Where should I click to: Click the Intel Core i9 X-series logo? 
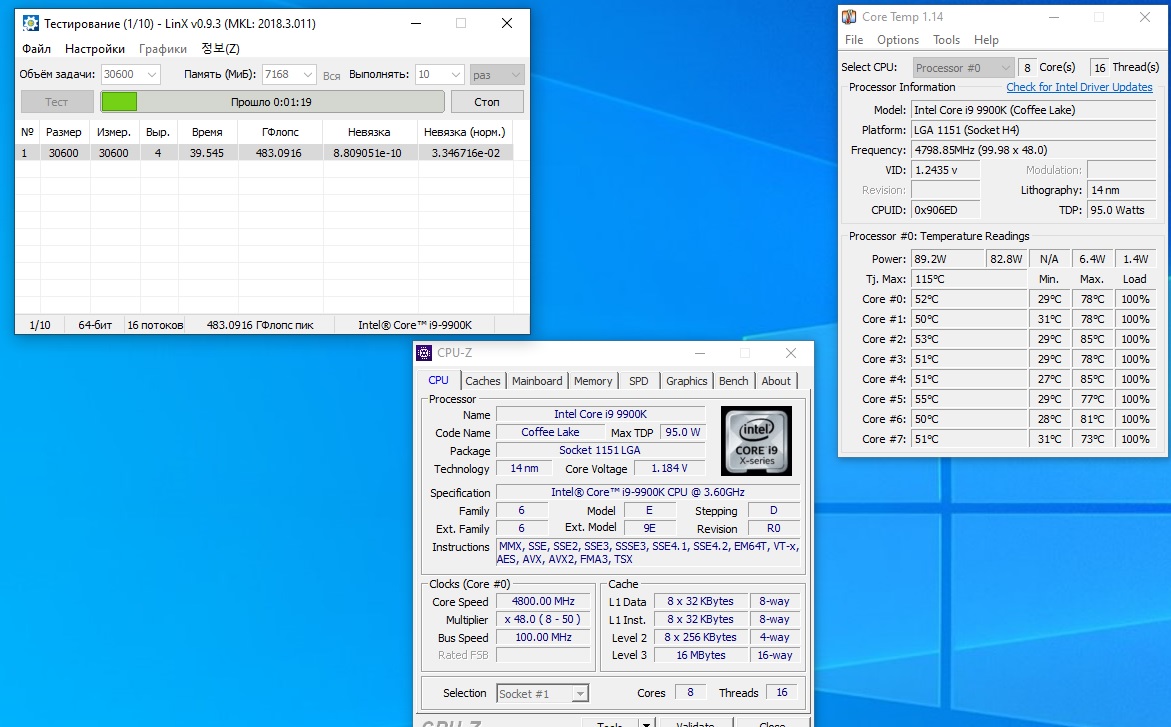[x=756, y=441]
